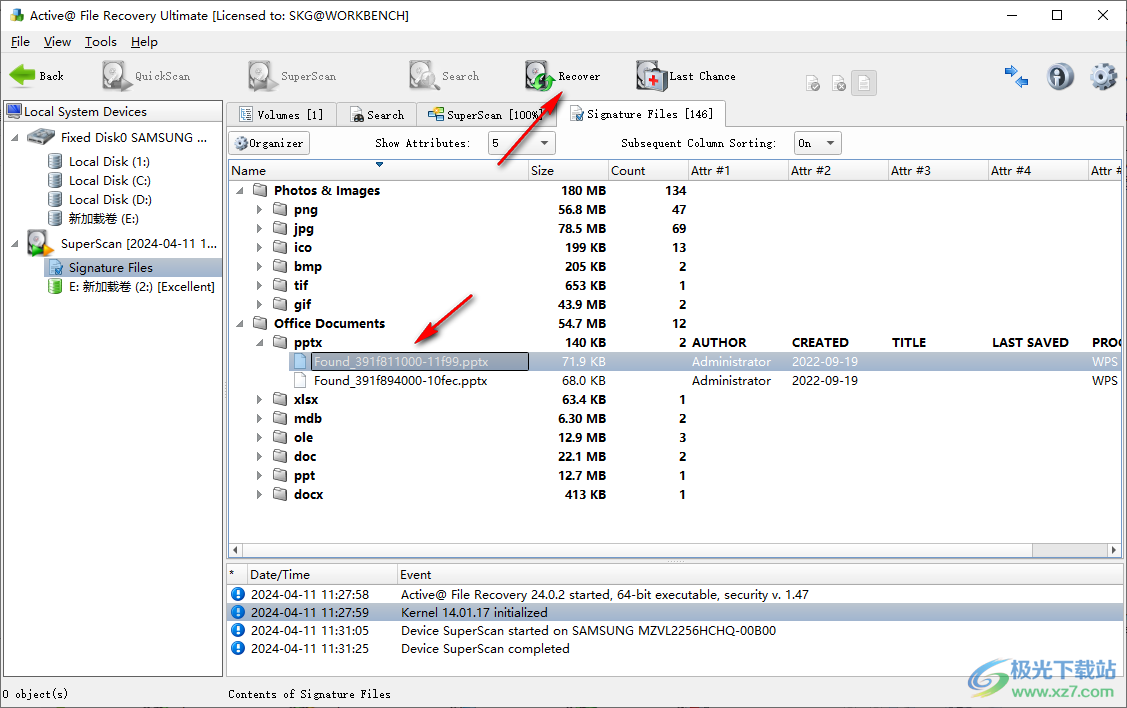Viewport: 1127px width, 708px height.
Task: Start a QuickScan from the toolbar
Action: (x=117, y=76)
